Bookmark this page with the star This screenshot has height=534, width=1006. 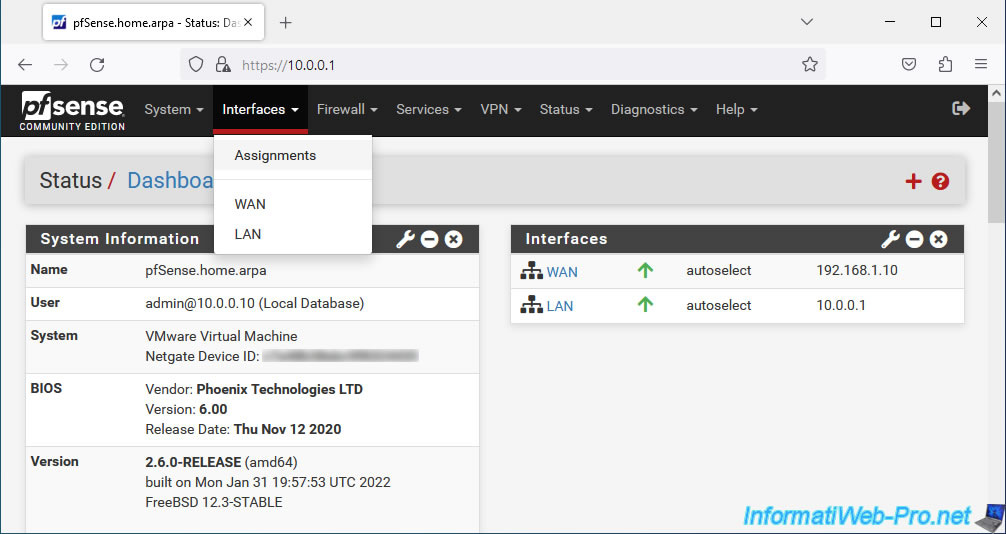tap(810, 64)
